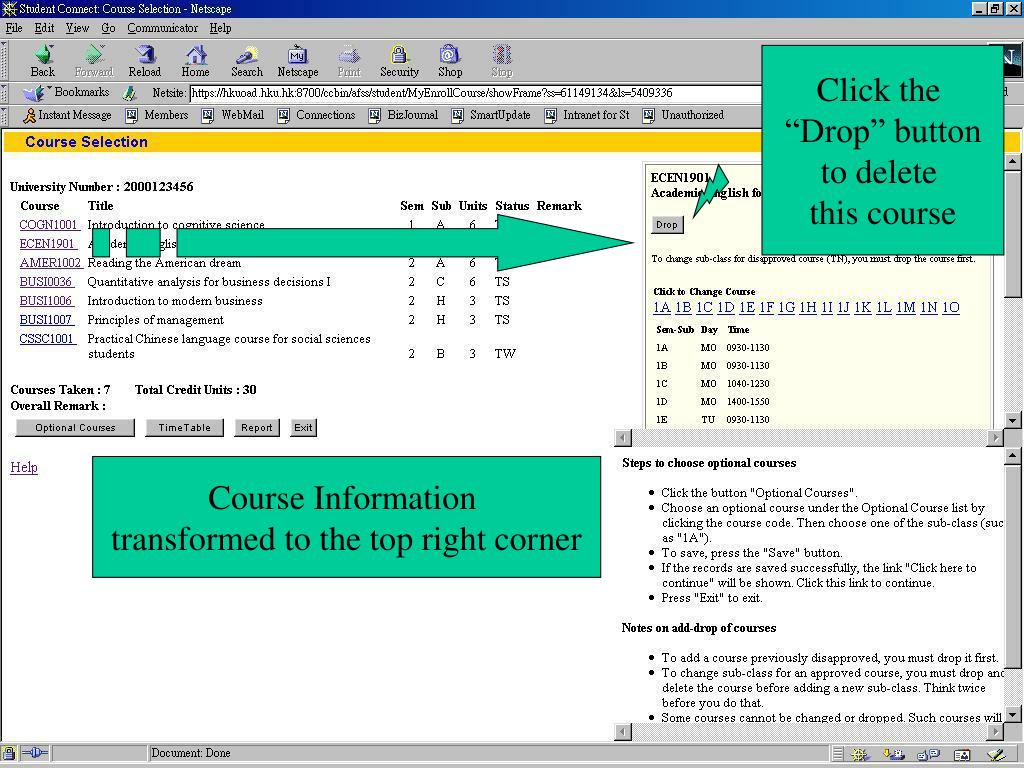Screen dimensions: 1024x768
Task: Click the Drop button for ECEN1901
Action: (x=667, y=225)
